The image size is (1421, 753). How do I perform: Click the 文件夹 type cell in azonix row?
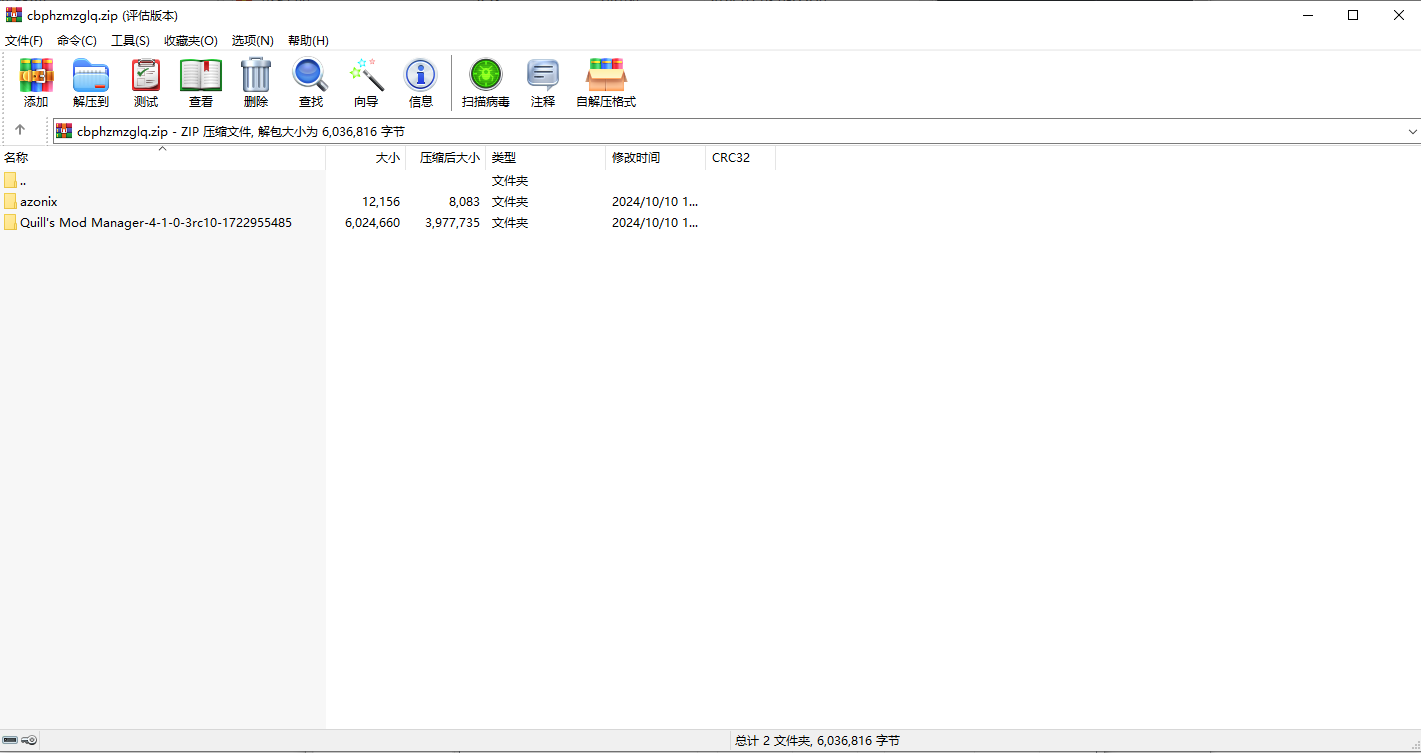[x=510, y=202]
